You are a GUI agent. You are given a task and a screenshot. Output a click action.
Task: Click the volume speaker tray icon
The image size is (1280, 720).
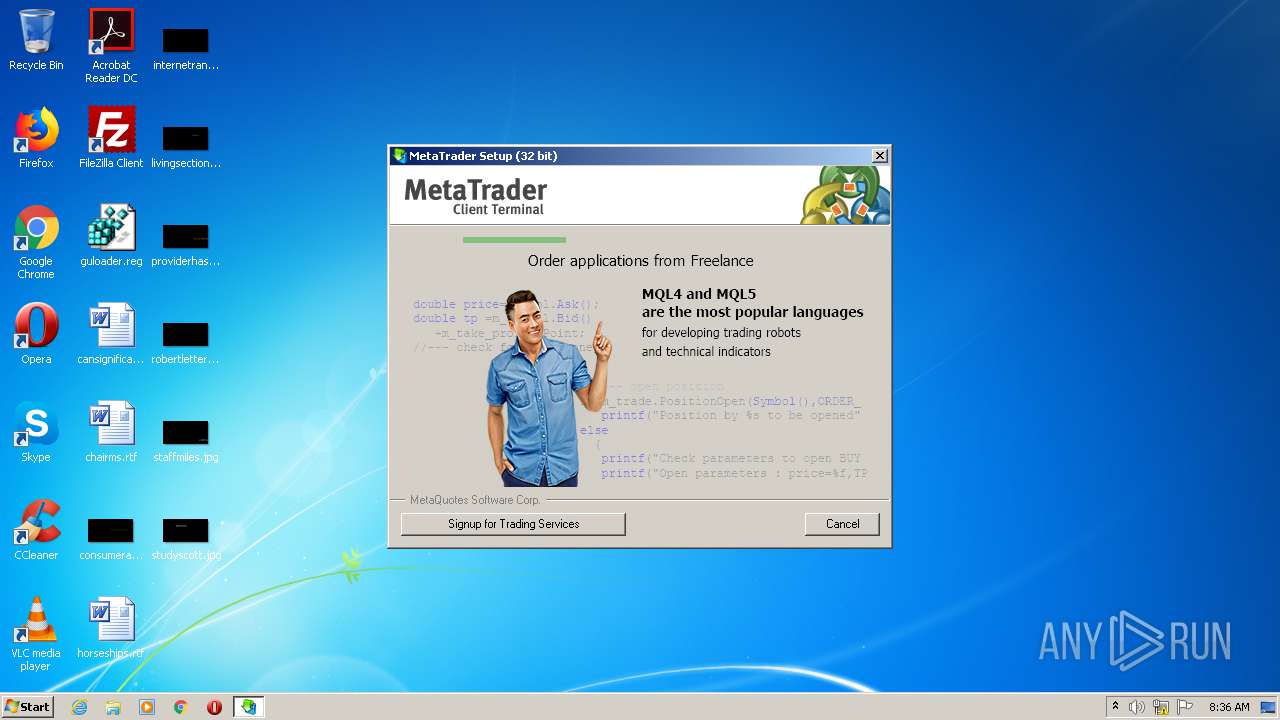point(1137,707)
